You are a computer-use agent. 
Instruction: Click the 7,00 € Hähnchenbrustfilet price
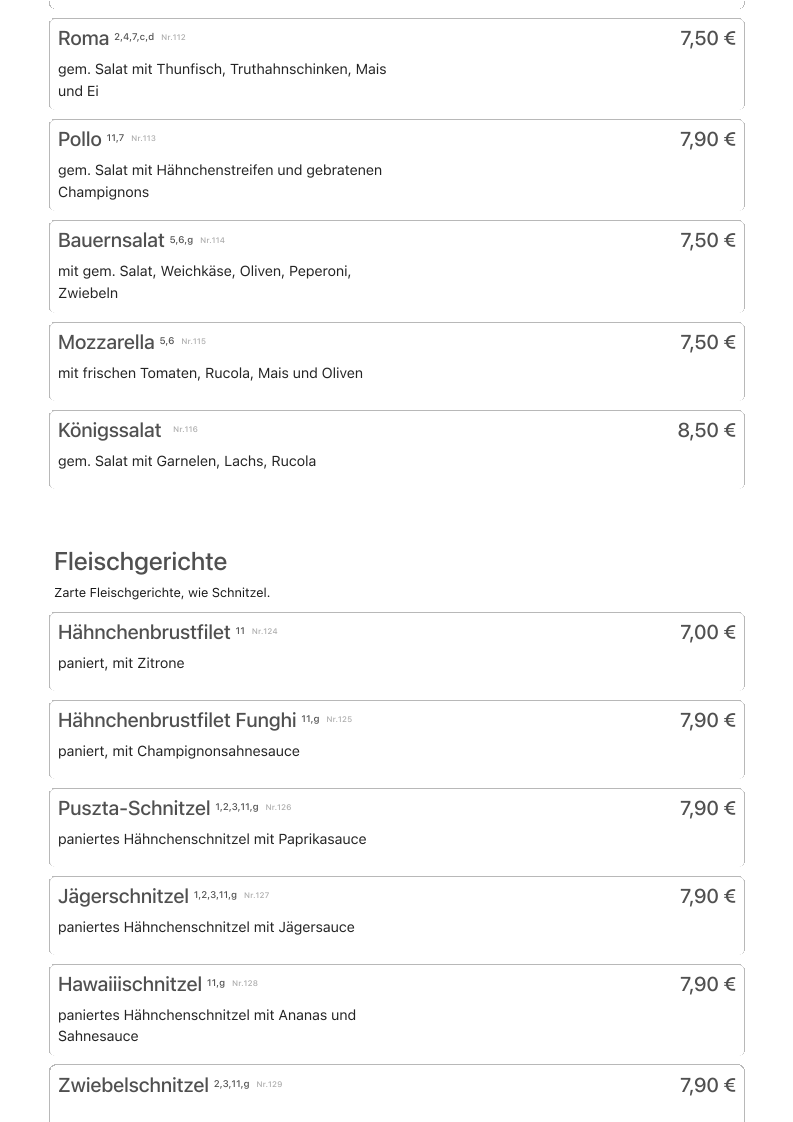(x=707, y=633)
